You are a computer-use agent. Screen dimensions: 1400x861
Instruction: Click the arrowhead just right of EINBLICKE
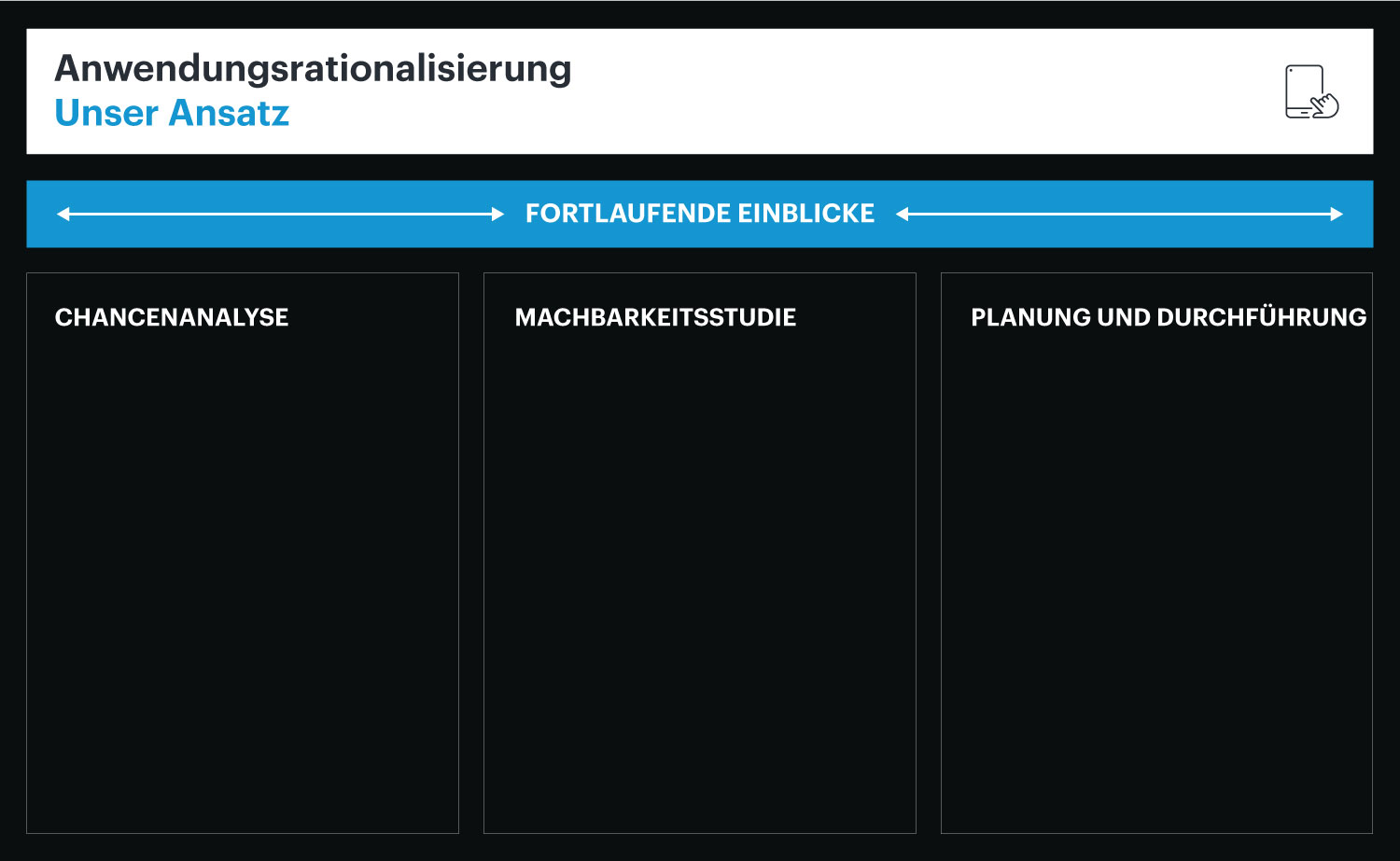(x=903, y=214)
